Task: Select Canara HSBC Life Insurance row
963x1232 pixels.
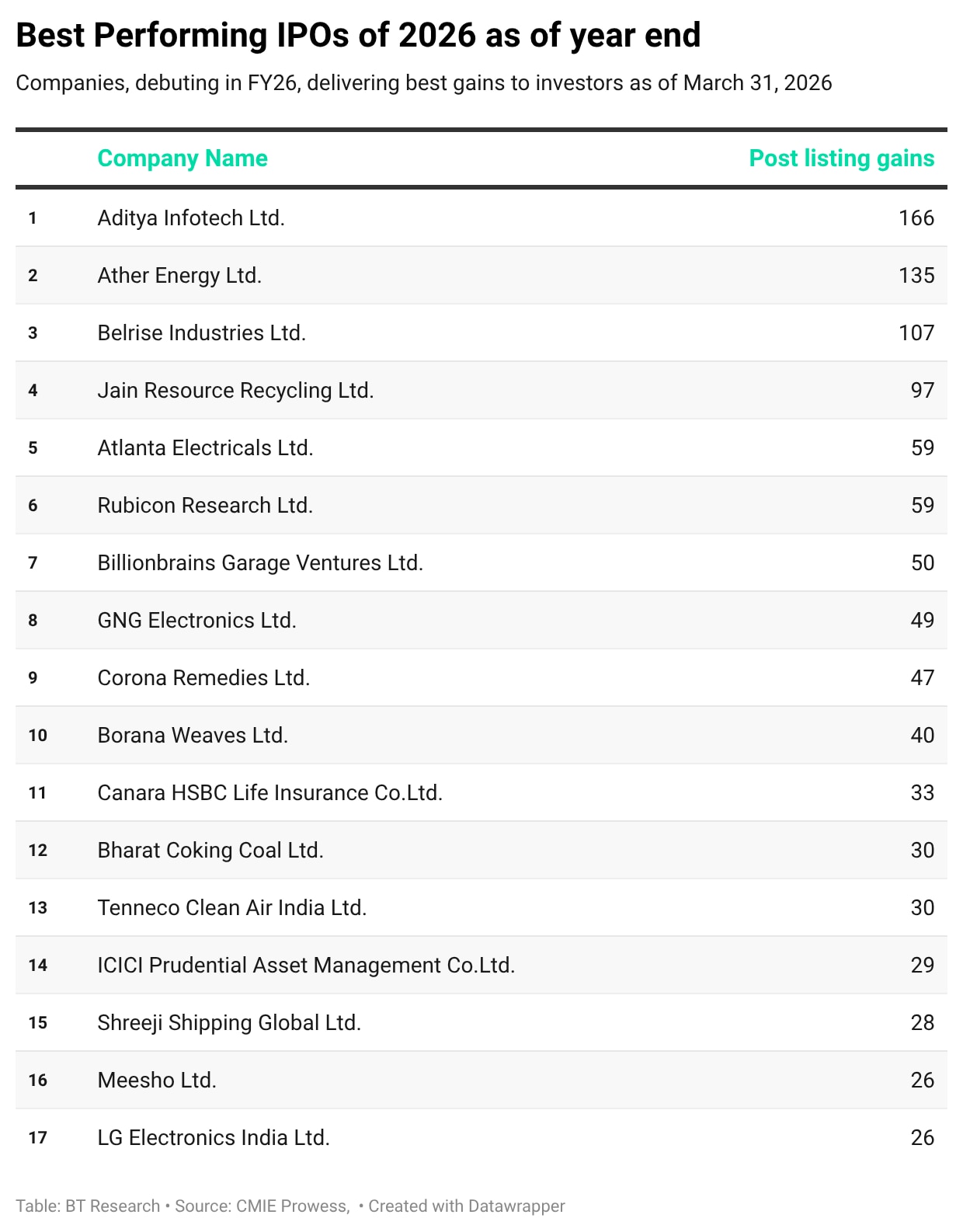Action: pos(269,793)
